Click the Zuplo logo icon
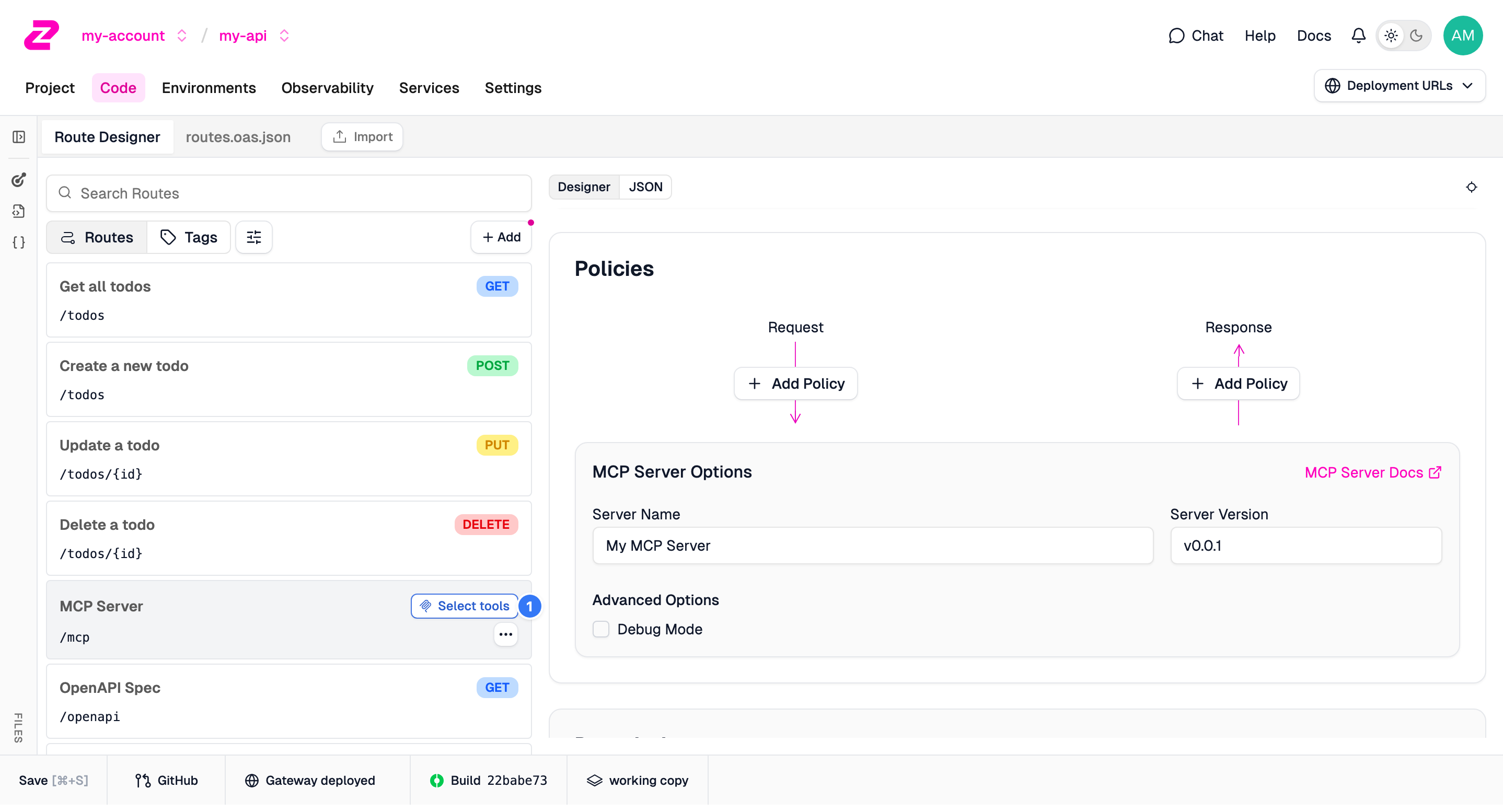The image size is (1503, 812). point(41,35)
